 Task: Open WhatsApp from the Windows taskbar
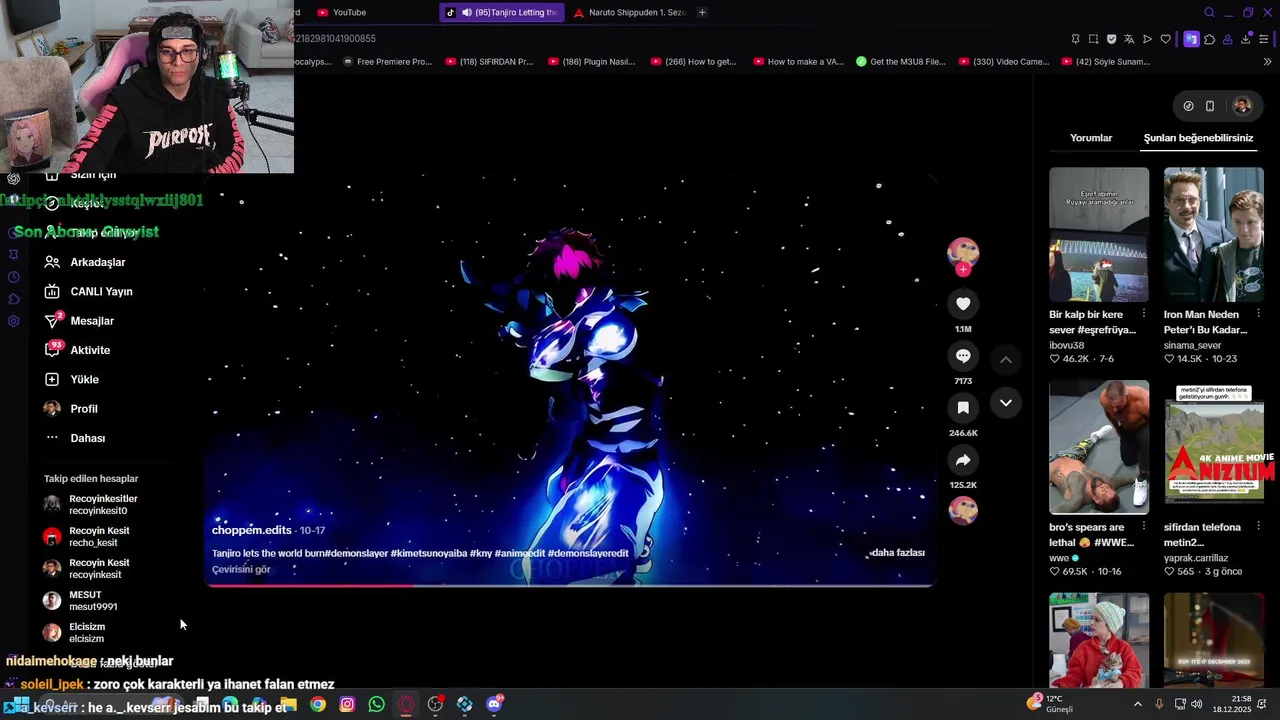tap(376, 704)
